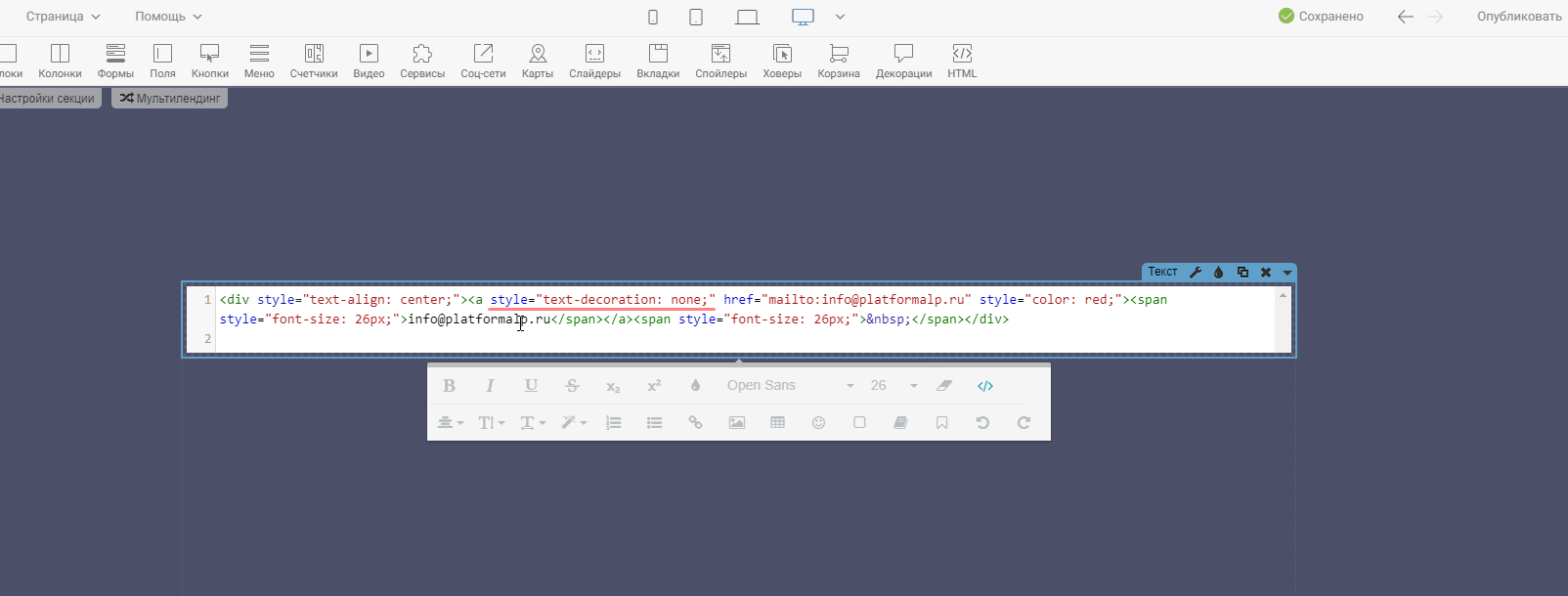The width and height of the screenshot is (1568, 596).
Task: Open the text color droplet picker in toolbar
Action: [695, 386]
